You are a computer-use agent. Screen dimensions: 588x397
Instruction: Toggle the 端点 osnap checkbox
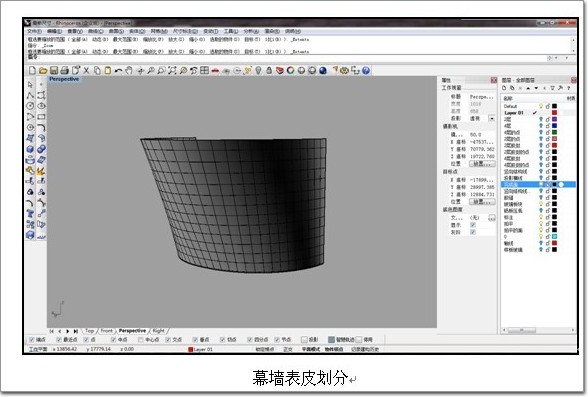(x=32, y=340)
